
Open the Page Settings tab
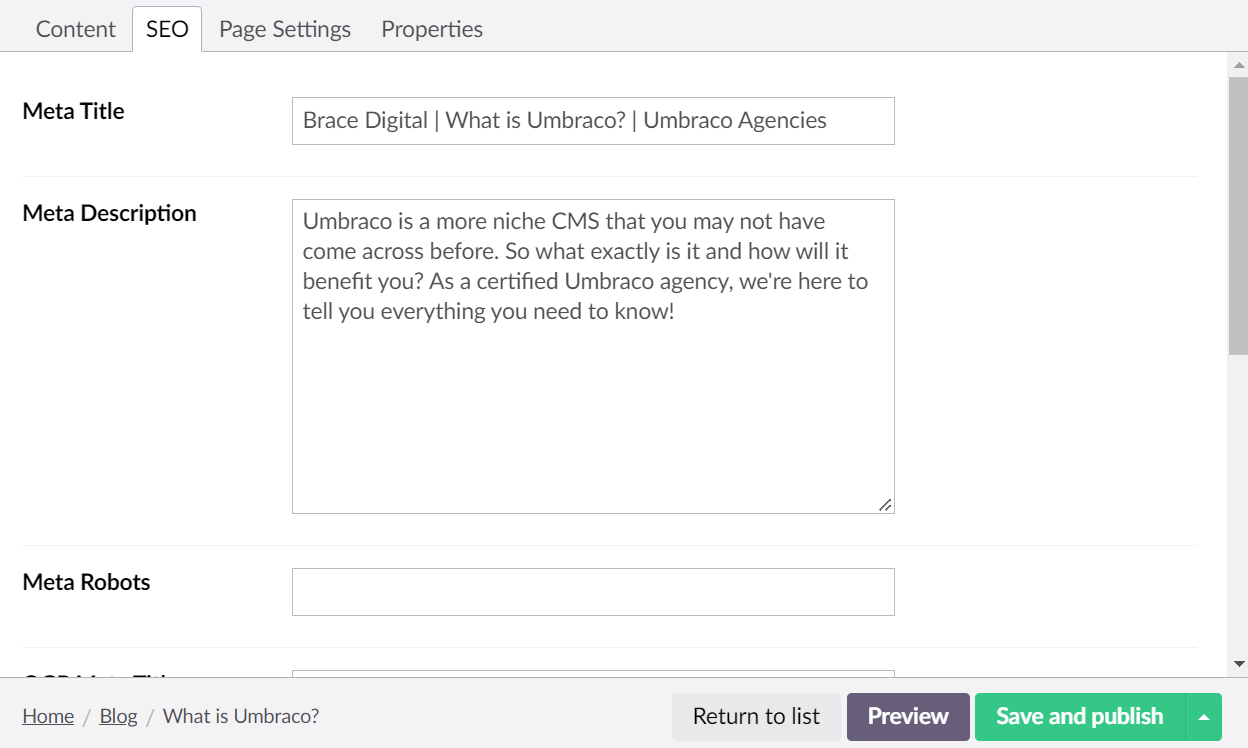(x=284, y=28)
